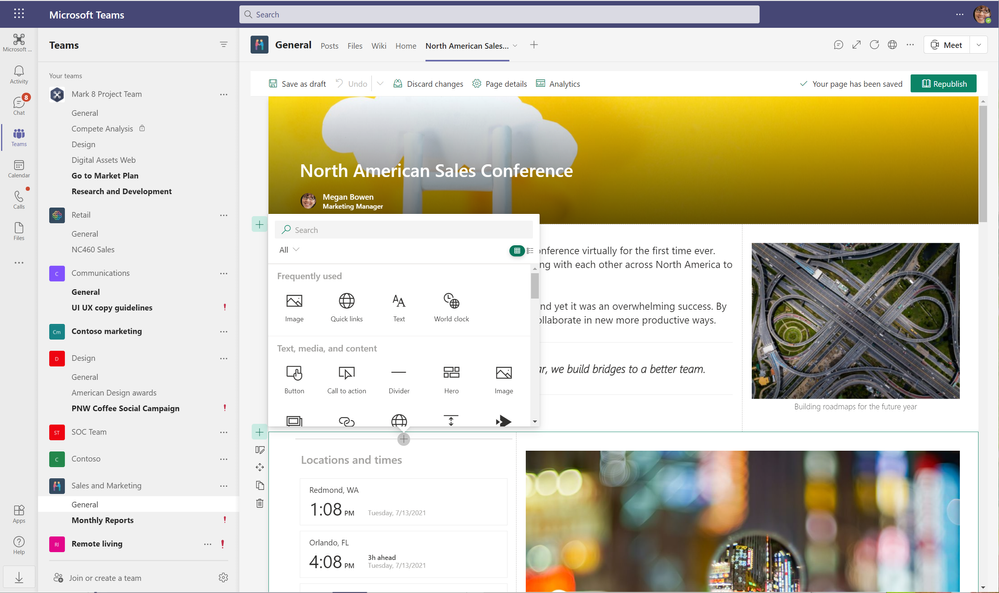The height and width of the screenshot is (593, 999).
Task: Expand the North American Sales tab chevron
Action: (x=515, y=45)
